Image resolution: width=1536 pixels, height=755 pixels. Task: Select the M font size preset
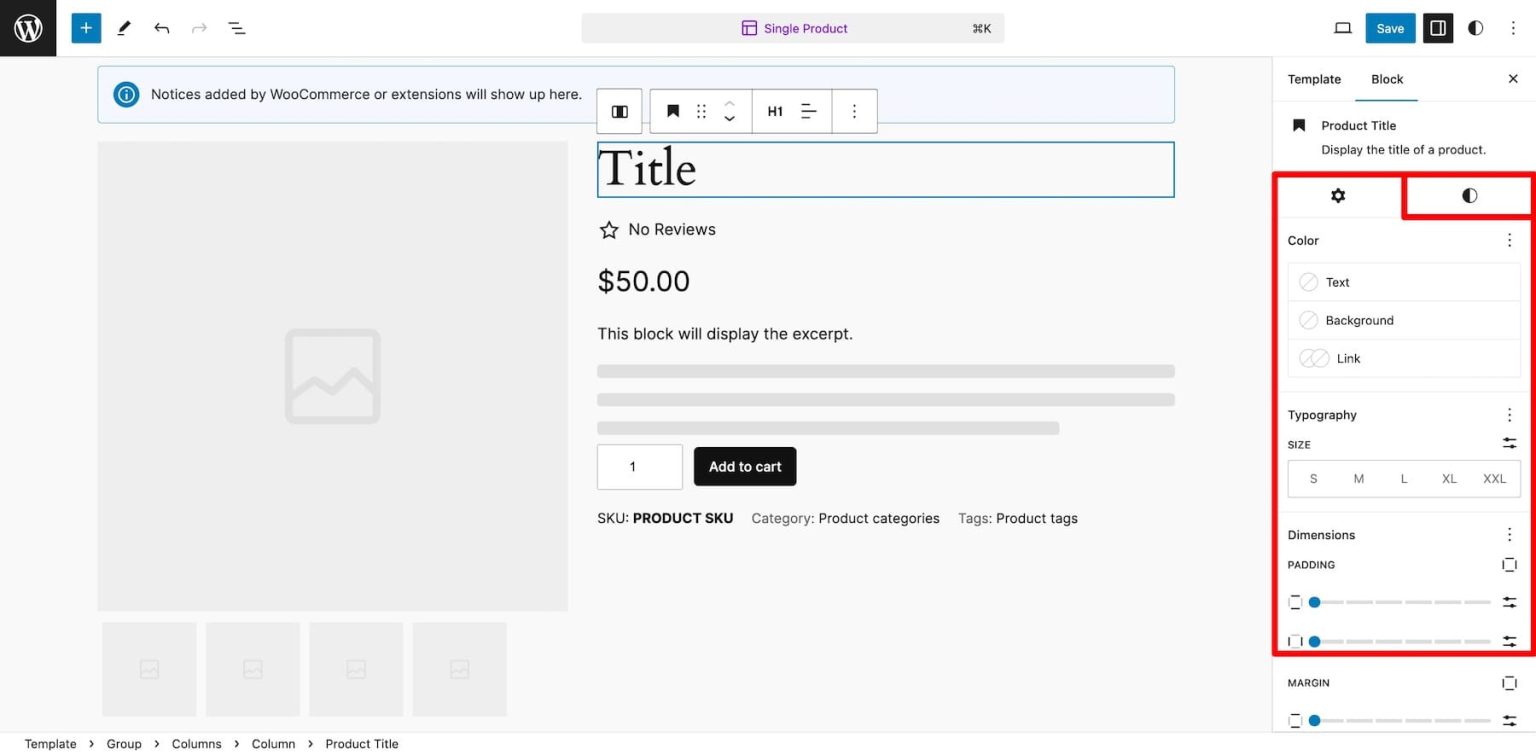pyautogui.click(x=1358, y=478)
